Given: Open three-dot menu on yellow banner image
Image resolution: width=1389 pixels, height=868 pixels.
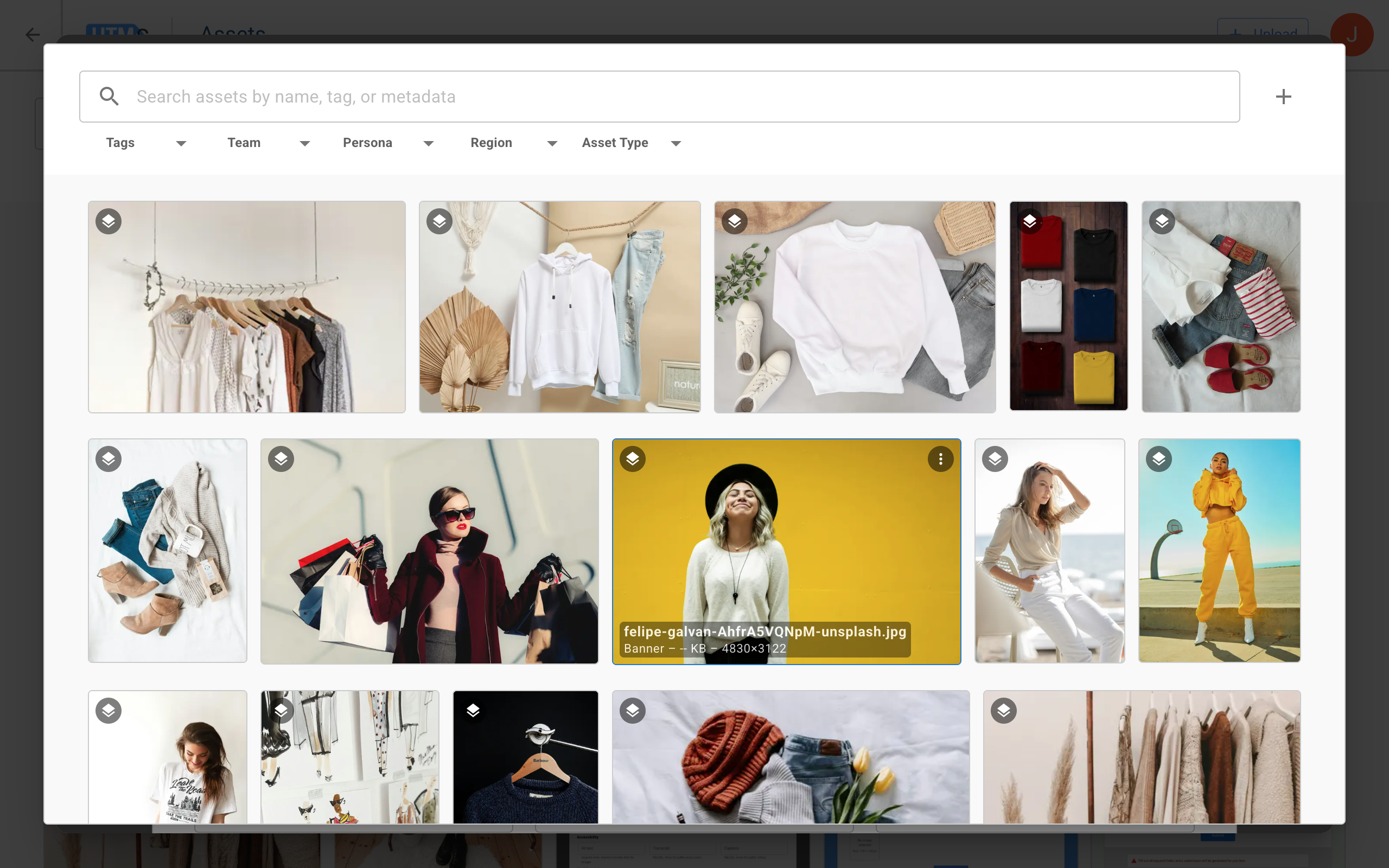Looking at the screenshot, I should [940, 459].
